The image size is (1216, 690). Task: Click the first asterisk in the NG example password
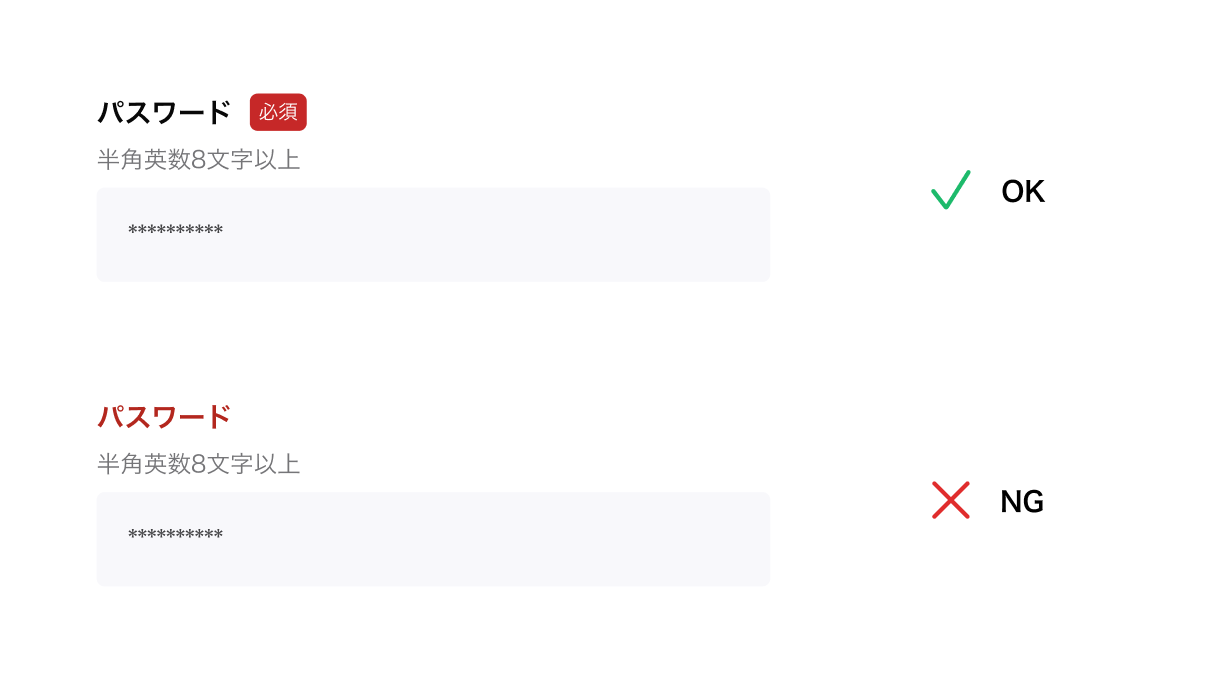point(133,535)
